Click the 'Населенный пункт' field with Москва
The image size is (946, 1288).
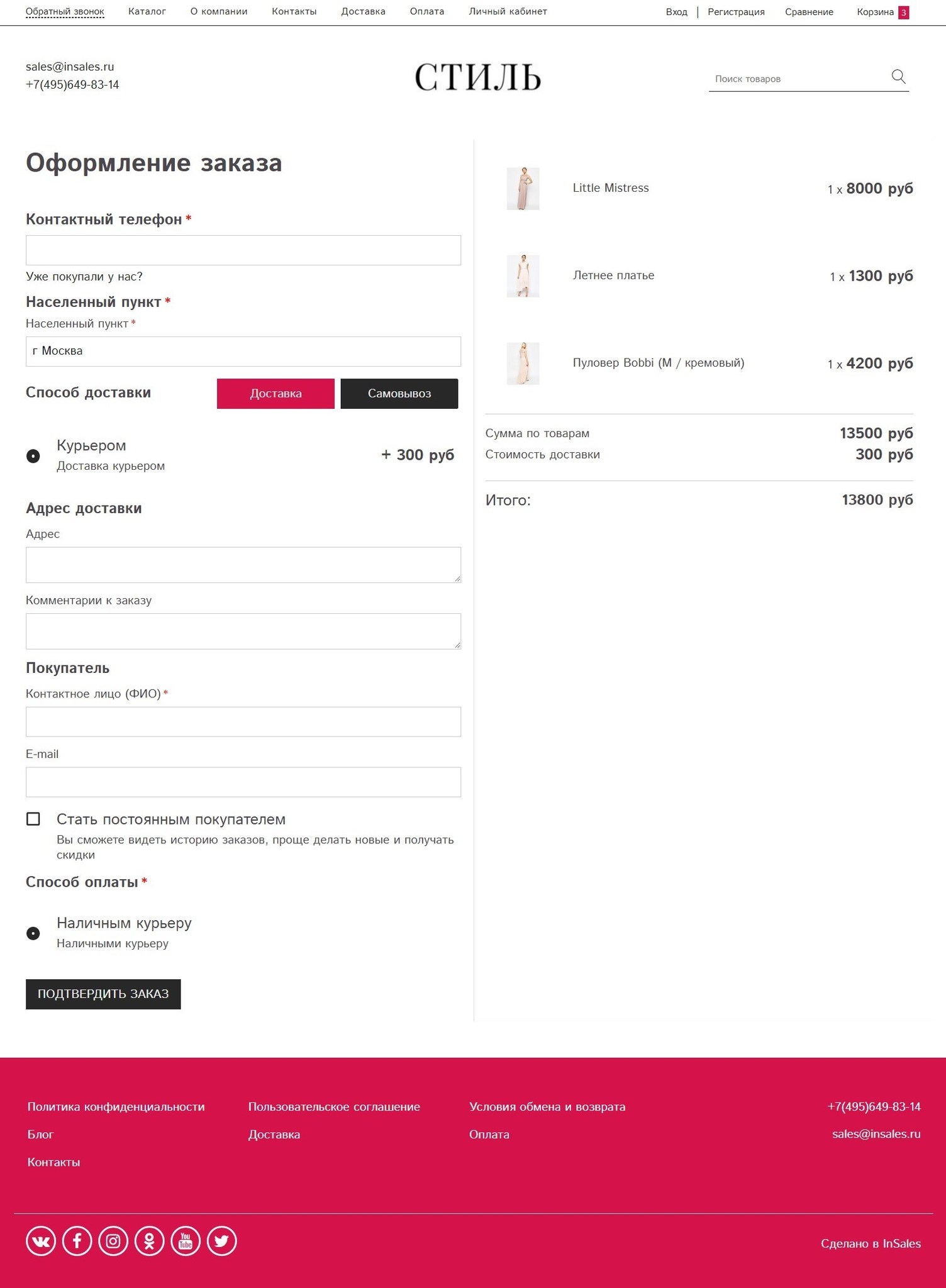(243, 352)
